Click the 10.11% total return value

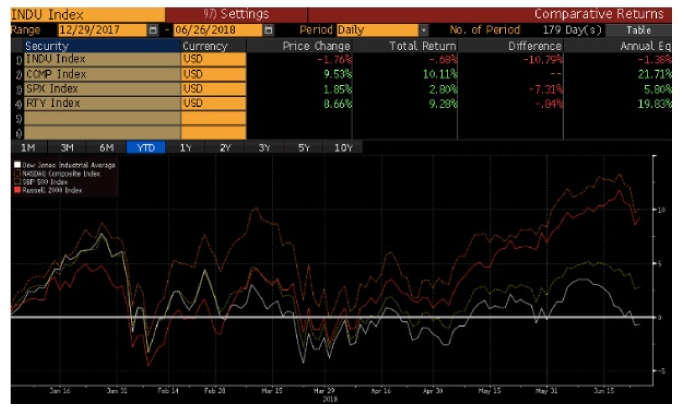pos(440,74)
